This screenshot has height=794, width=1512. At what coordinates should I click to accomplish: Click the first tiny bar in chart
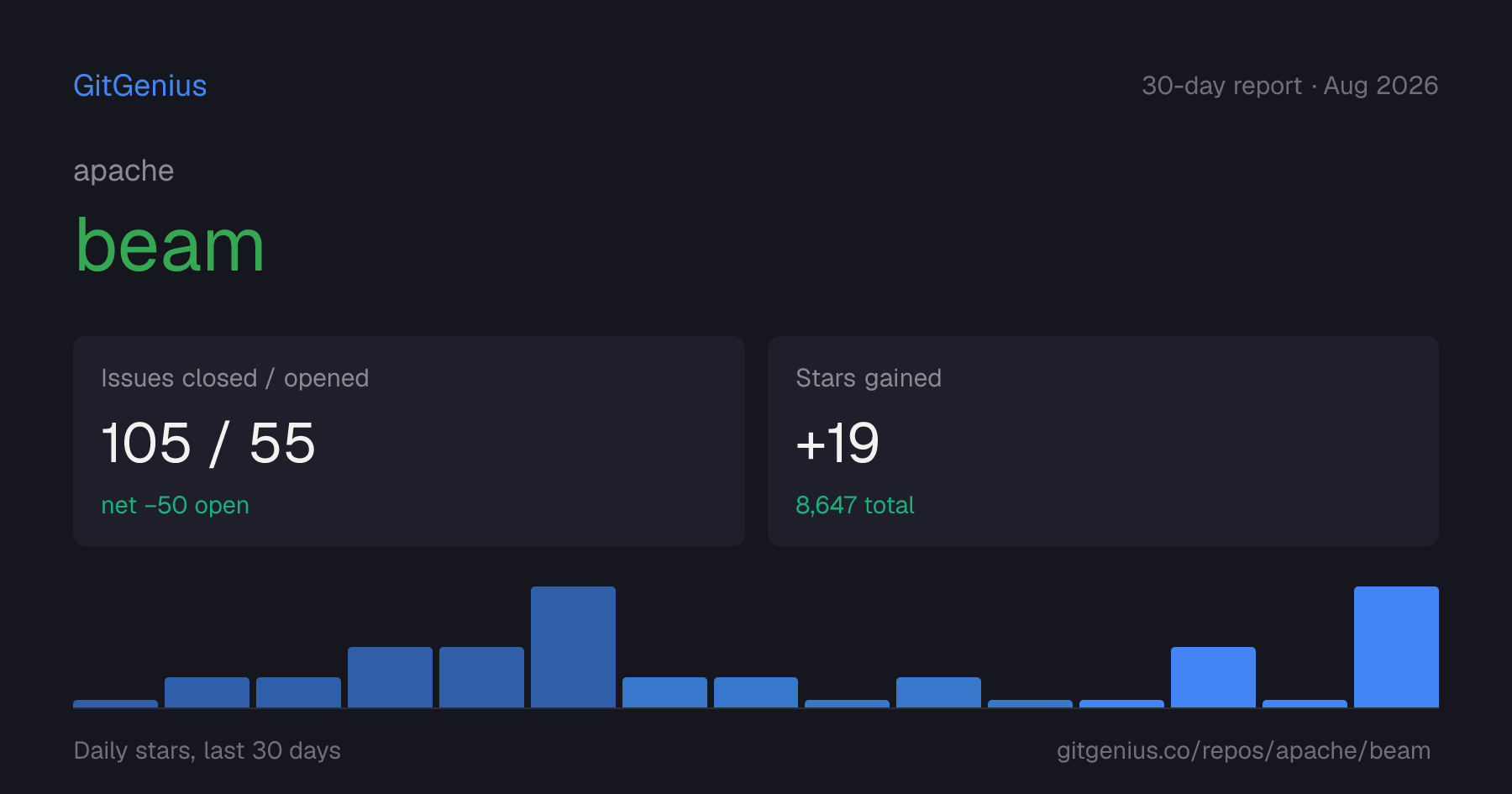(x=115, y=703)
